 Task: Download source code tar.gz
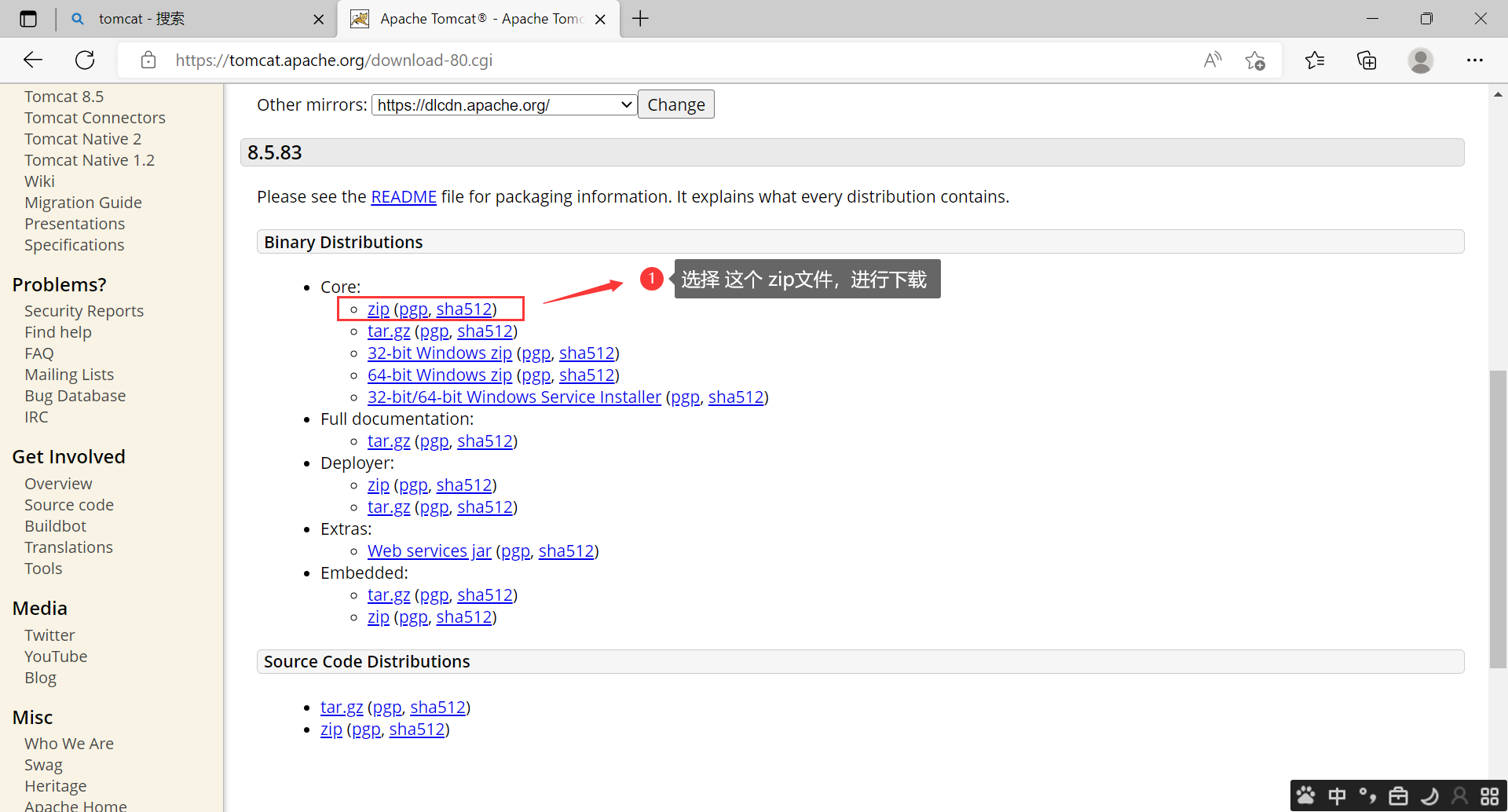coord(342,708)
